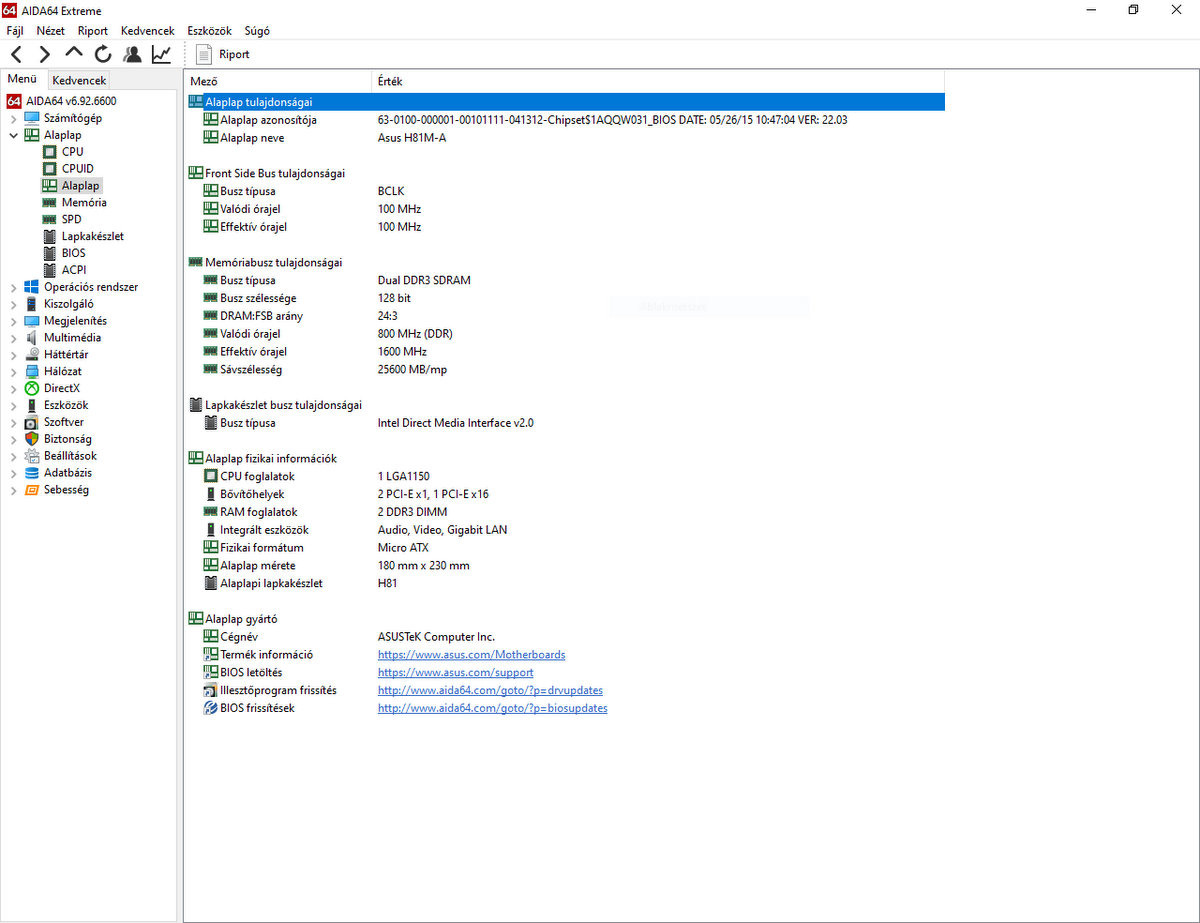Select the ACPI tree icon
Screen dimensions: 1200x923
50,270
